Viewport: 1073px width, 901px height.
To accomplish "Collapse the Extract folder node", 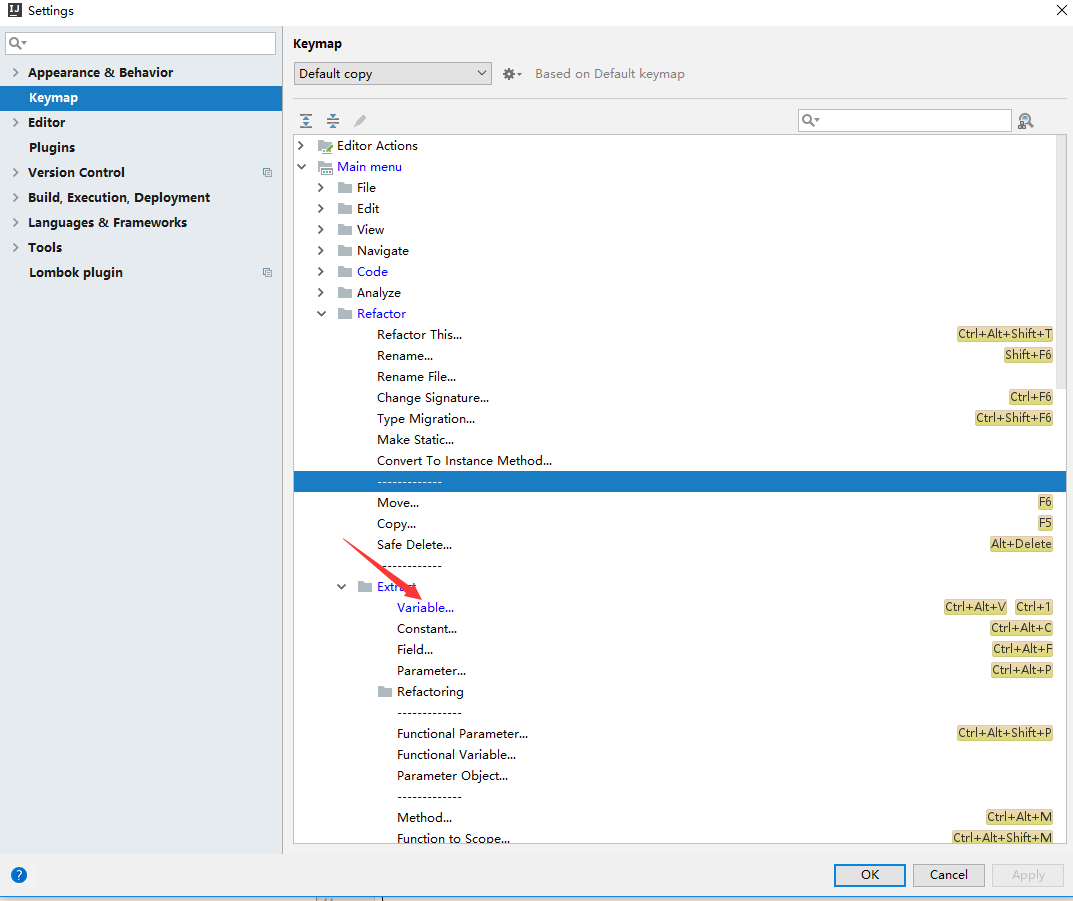I will pos(342,587).
